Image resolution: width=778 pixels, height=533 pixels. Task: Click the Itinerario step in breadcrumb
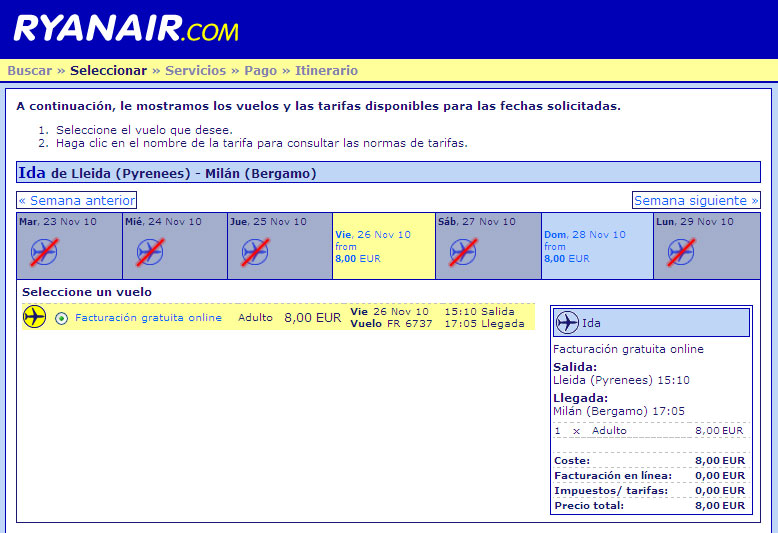tap(326, 71)
